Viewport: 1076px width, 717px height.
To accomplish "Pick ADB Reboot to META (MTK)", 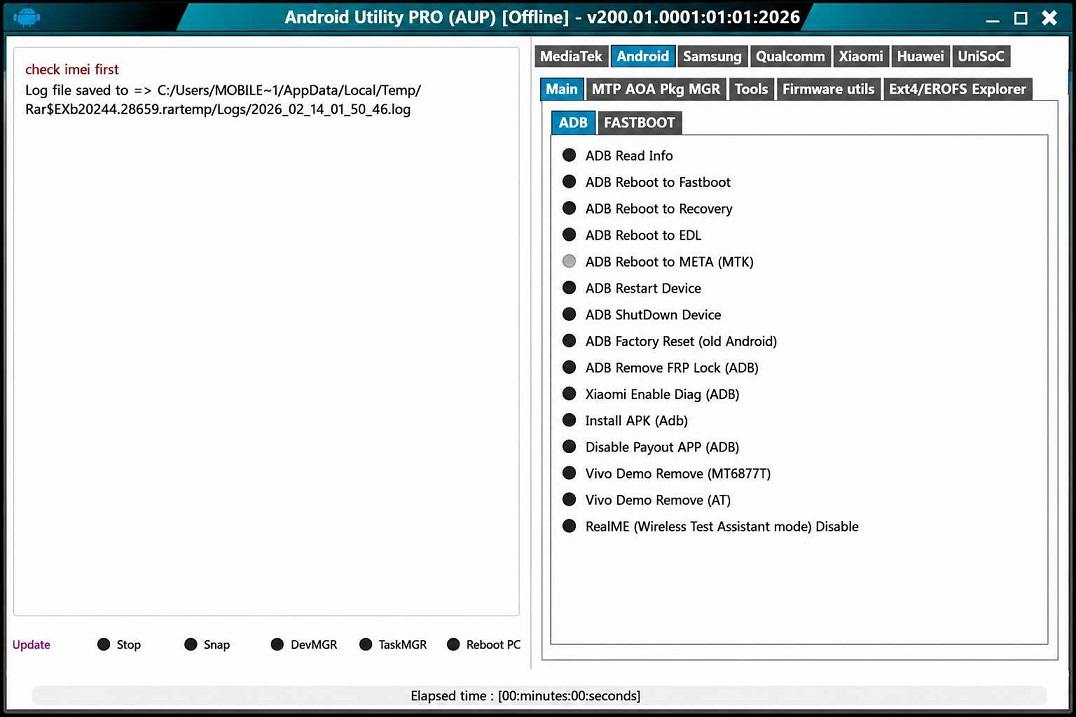I will (x=658, y=261).
